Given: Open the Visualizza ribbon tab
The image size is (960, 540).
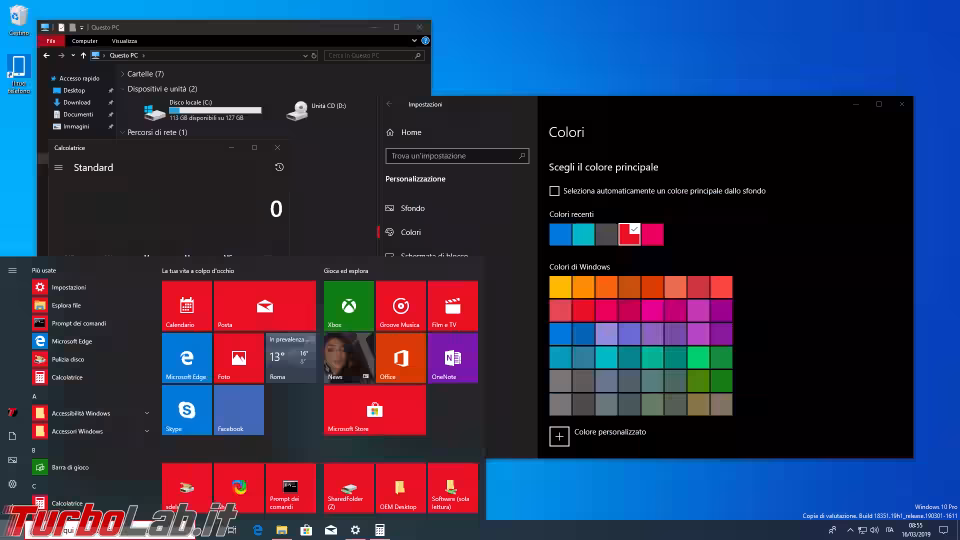Looking at the screenshot, I should (x=124, y=41).
